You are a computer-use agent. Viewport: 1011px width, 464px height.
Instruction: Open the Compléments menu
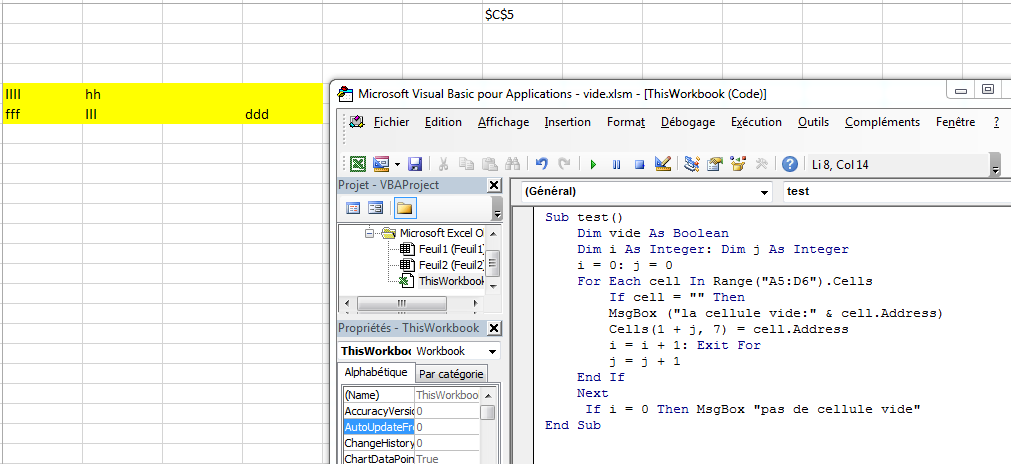[882, 122]
